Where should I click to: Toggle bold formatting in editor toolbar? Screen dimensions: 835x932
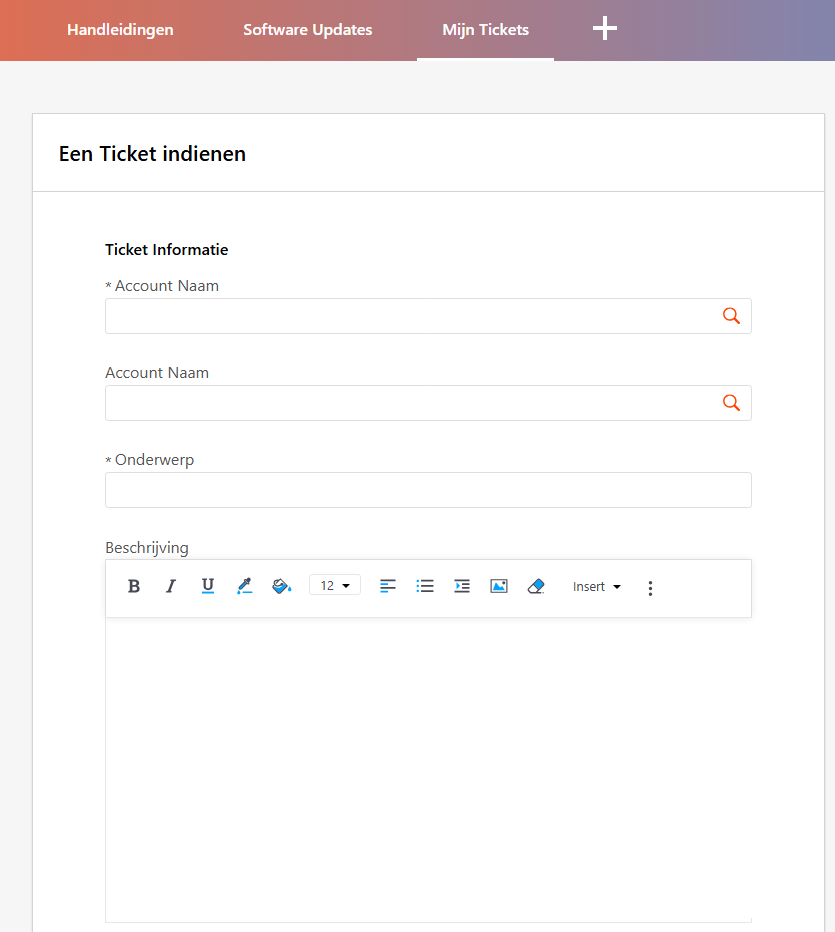coord(134,587)
